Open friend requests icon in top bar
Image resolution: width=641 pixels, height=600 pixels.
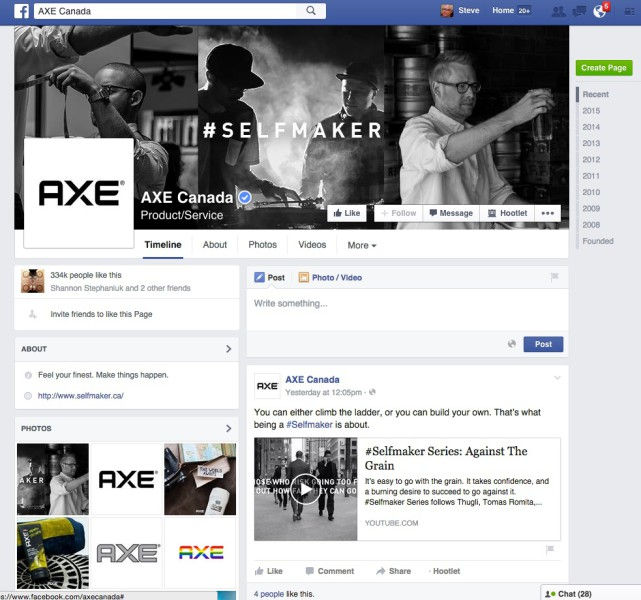tap(558, 11)
